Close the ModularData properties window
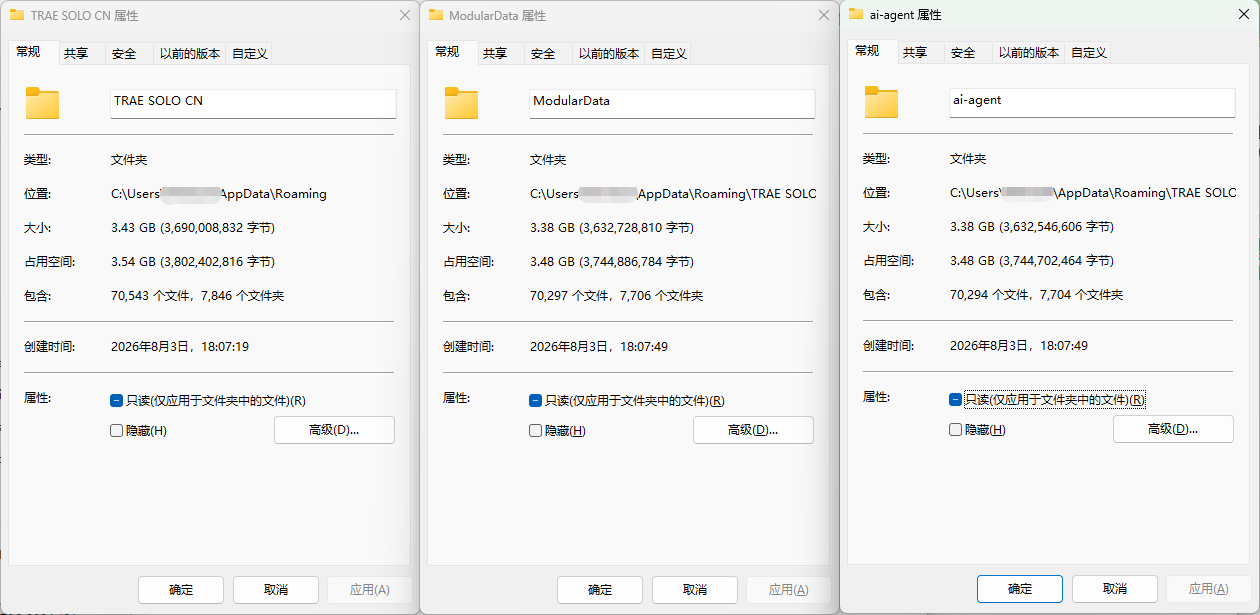This screenshot has width=1260, height=615. [x=823, y=16]
